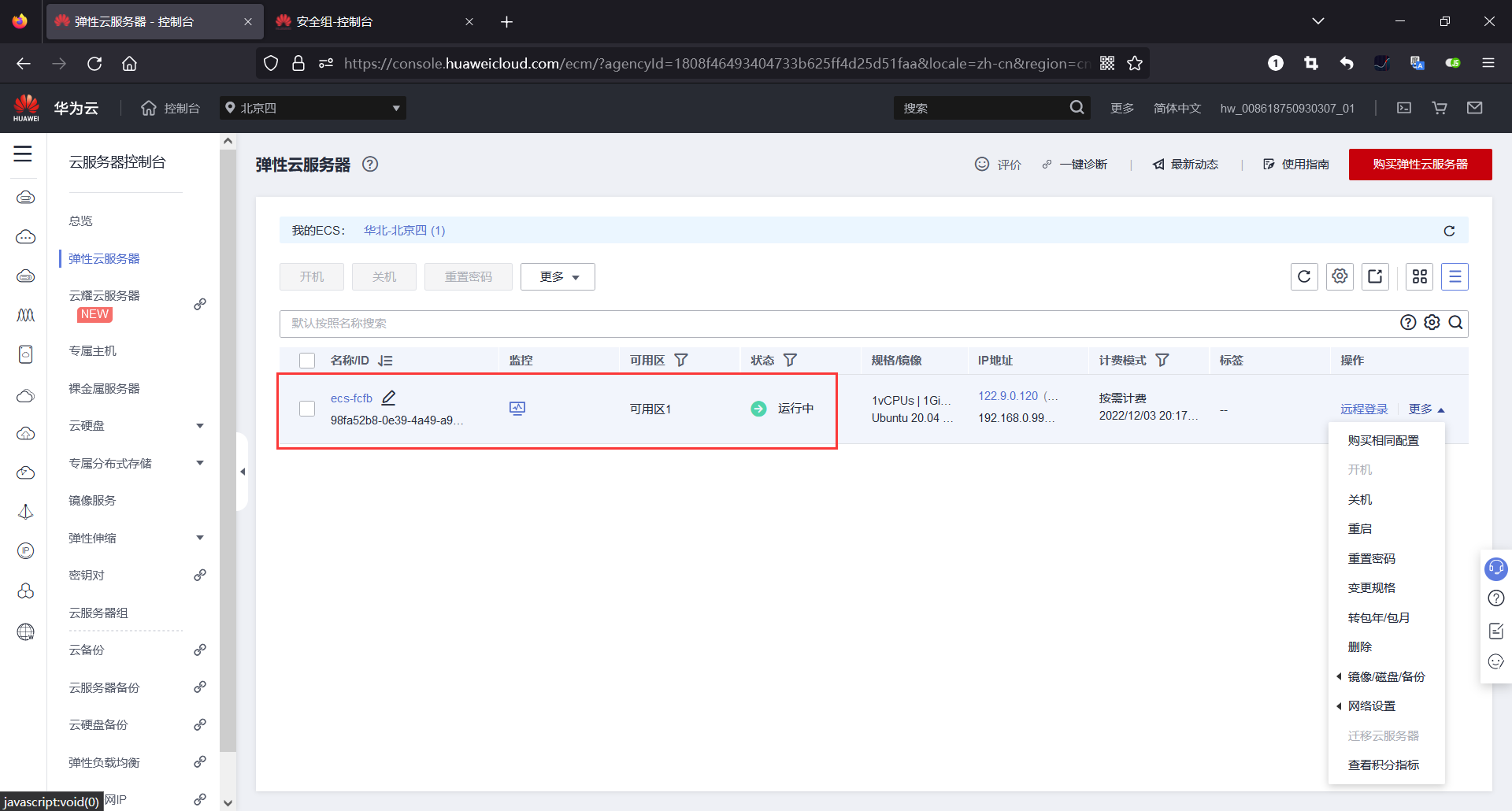Click the console home icon

tap(148, 108)
